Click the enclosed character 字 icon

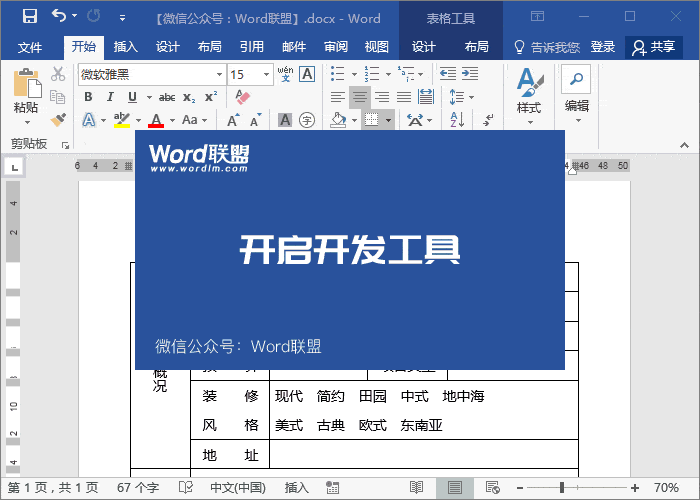pos(307,120)
